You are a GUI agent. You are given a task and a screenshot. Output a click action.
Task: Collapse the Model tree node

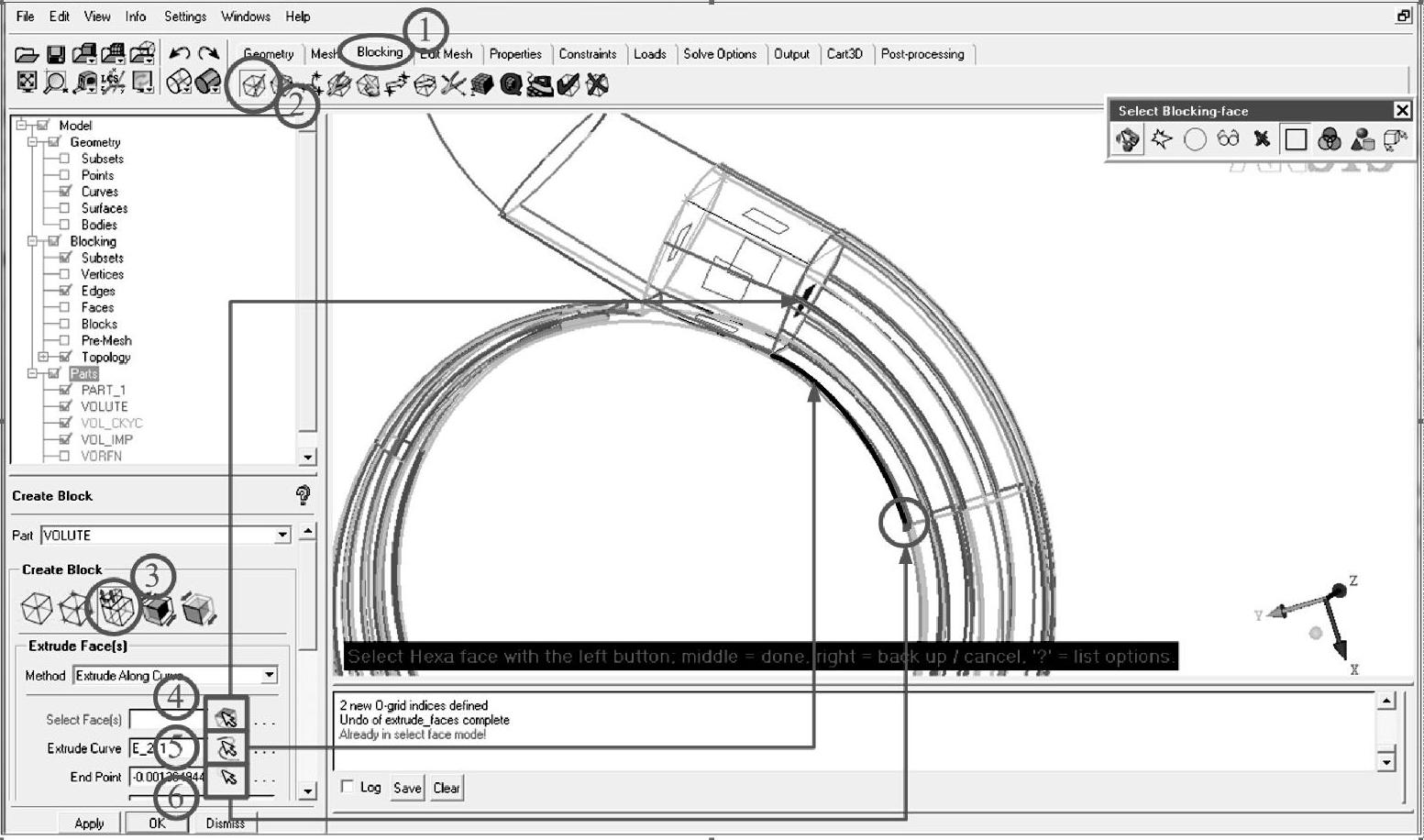coord(21,126)
